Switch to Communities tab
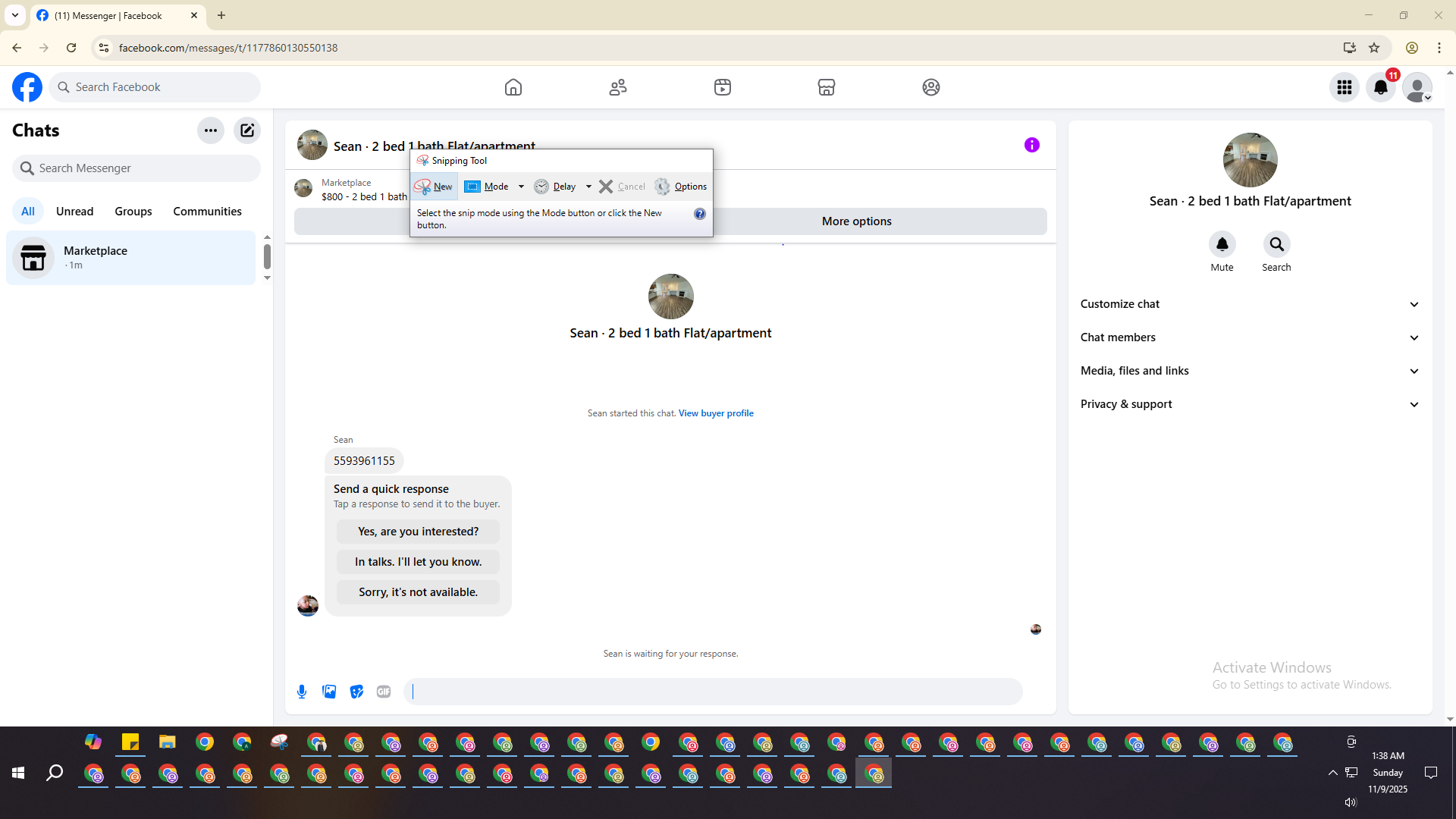Viewport: 1456px width, 819px height. (x=207, y=212)
